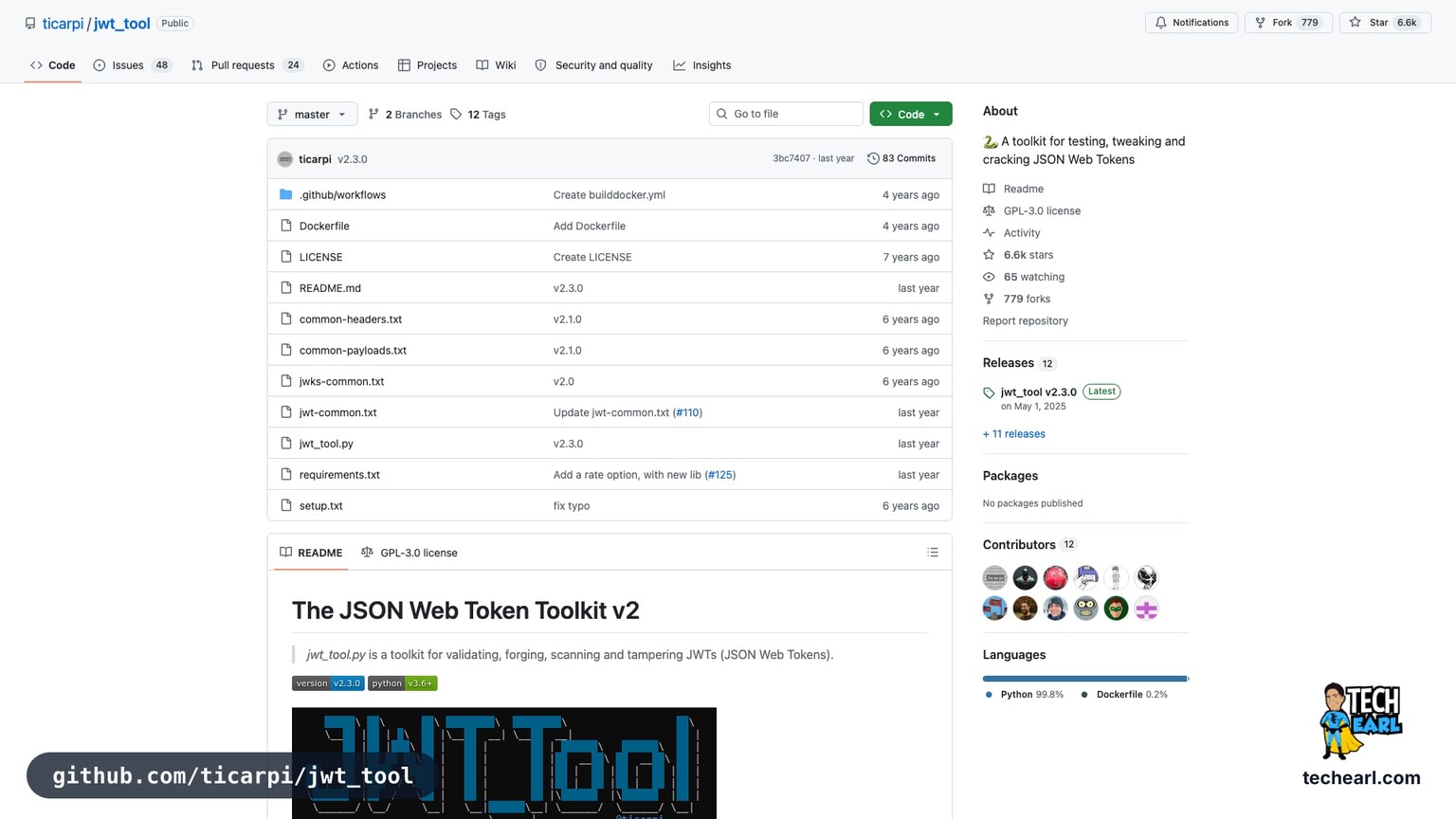The height and width of the screenshot is (819, 1456).
Task: Open the Wiki tab
Action: coord(496,65)
